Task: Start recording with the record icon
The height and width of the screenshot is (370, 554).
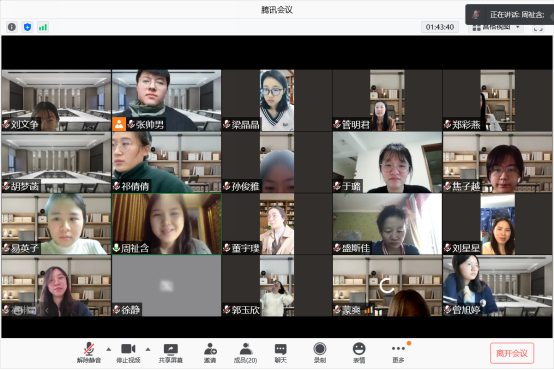Action: [320, 353]
